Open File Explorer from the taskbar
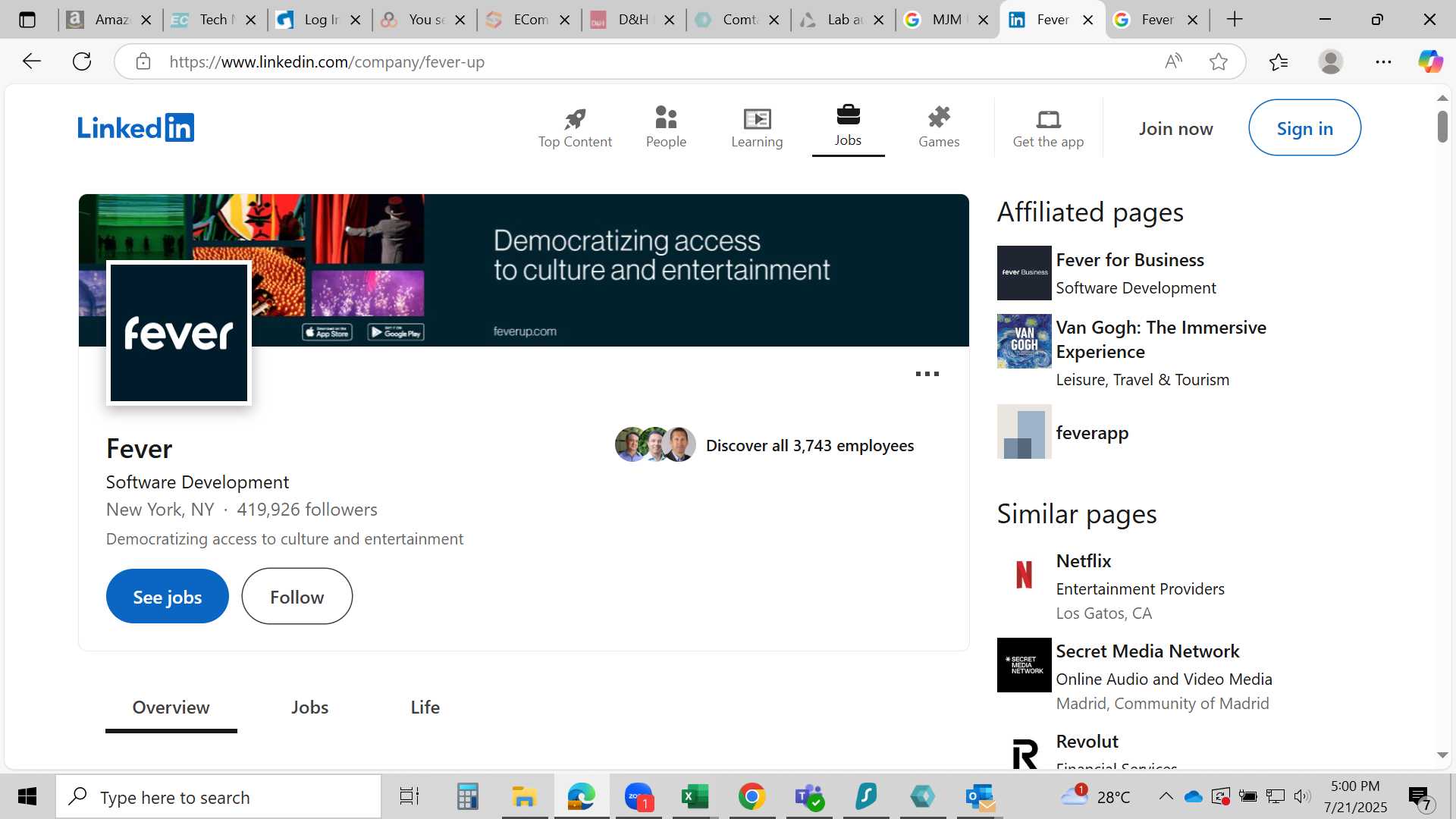This screenshot has width=1456, height=819. 524,797
